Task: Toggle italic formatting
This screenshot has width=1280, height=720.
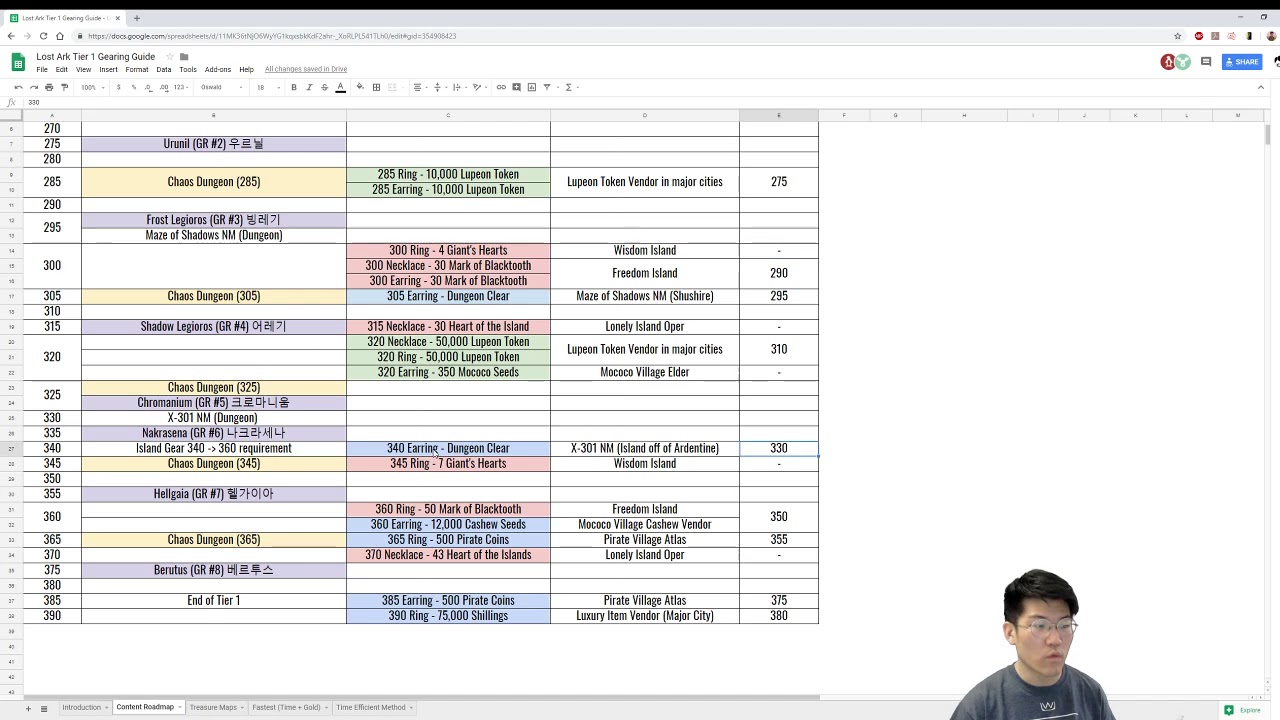Action: pos(309,87)
